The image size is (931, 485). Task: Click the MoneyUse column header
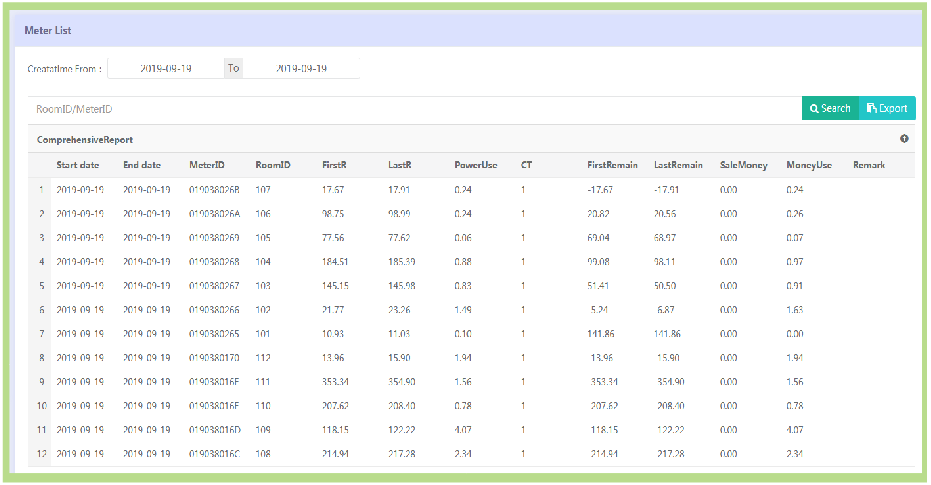[x=809, y=165]
